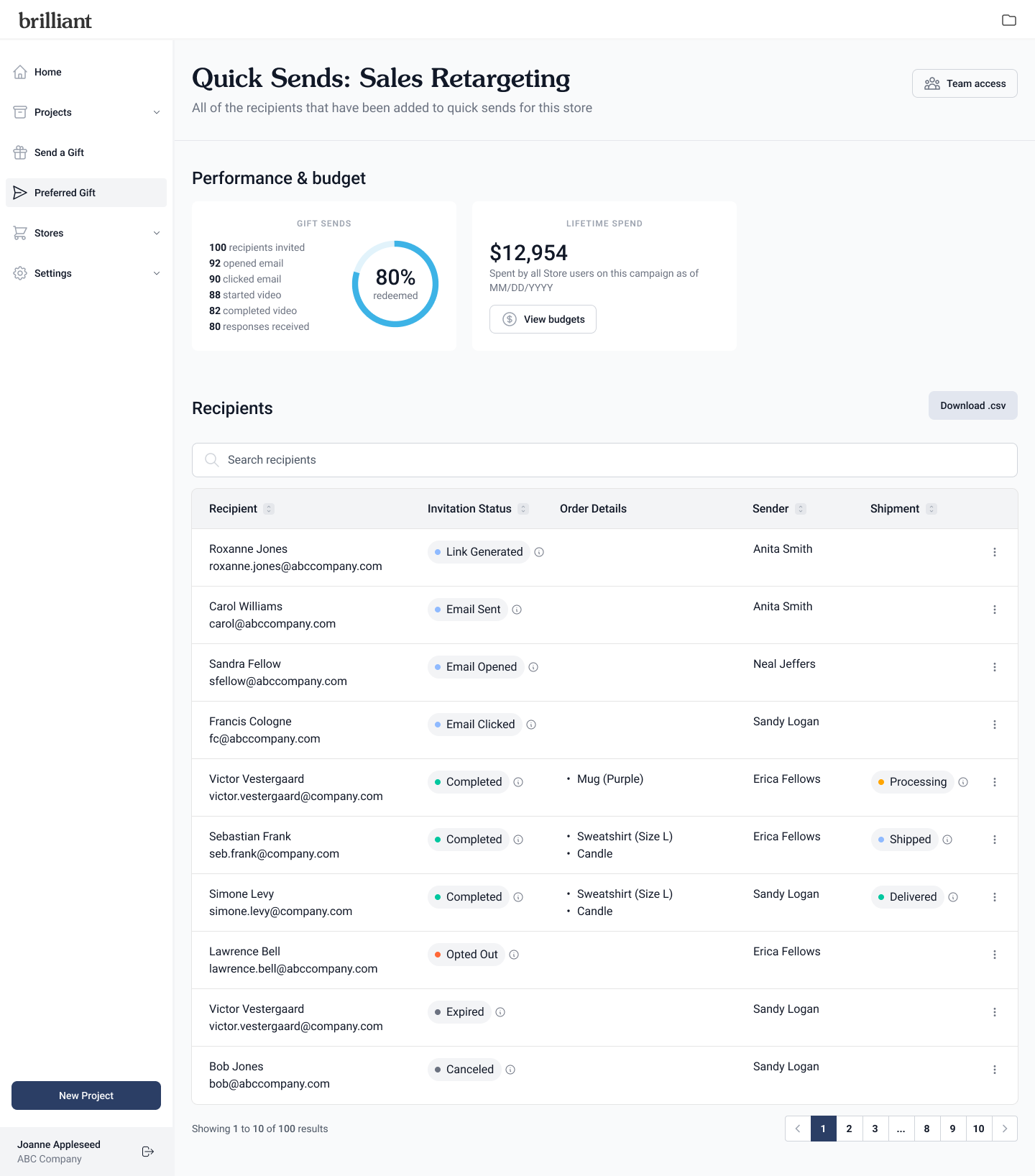This screenshot has width=1035, height=1176.
Task: Expand the Stores sidebar chevron
Action: point(157,233)
